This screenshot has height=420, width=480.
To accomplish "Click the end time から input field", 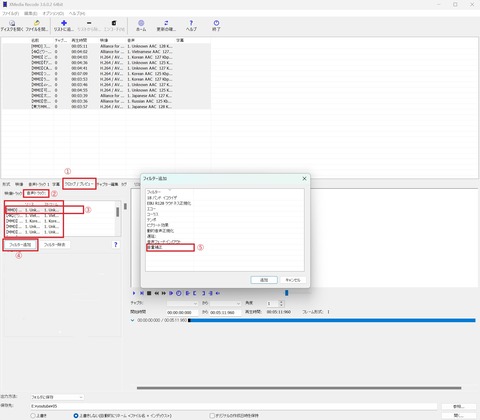I will tap(225, 312).
